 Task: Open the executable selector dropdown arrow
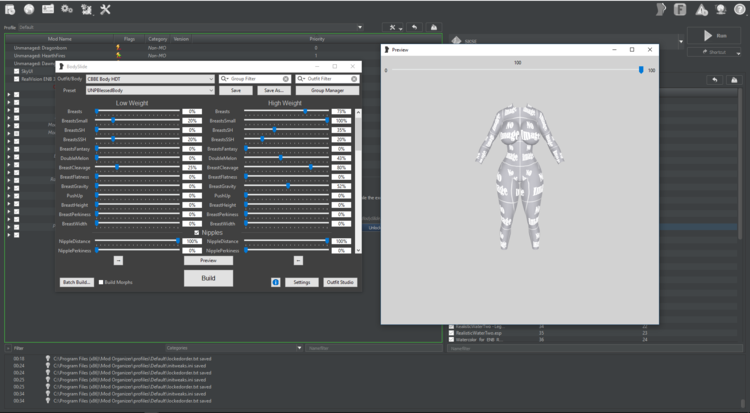click(x=681, y=42)
